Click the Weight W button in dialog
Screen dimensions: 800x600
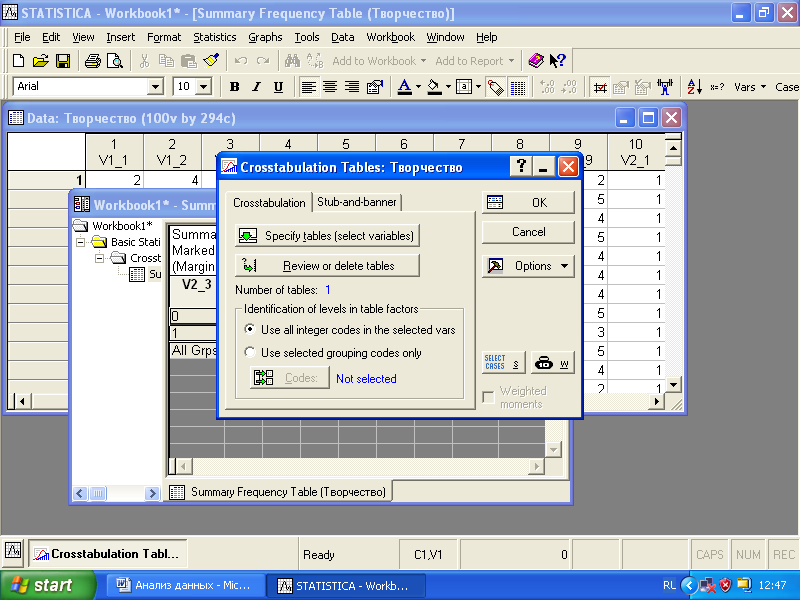(553, 362)
